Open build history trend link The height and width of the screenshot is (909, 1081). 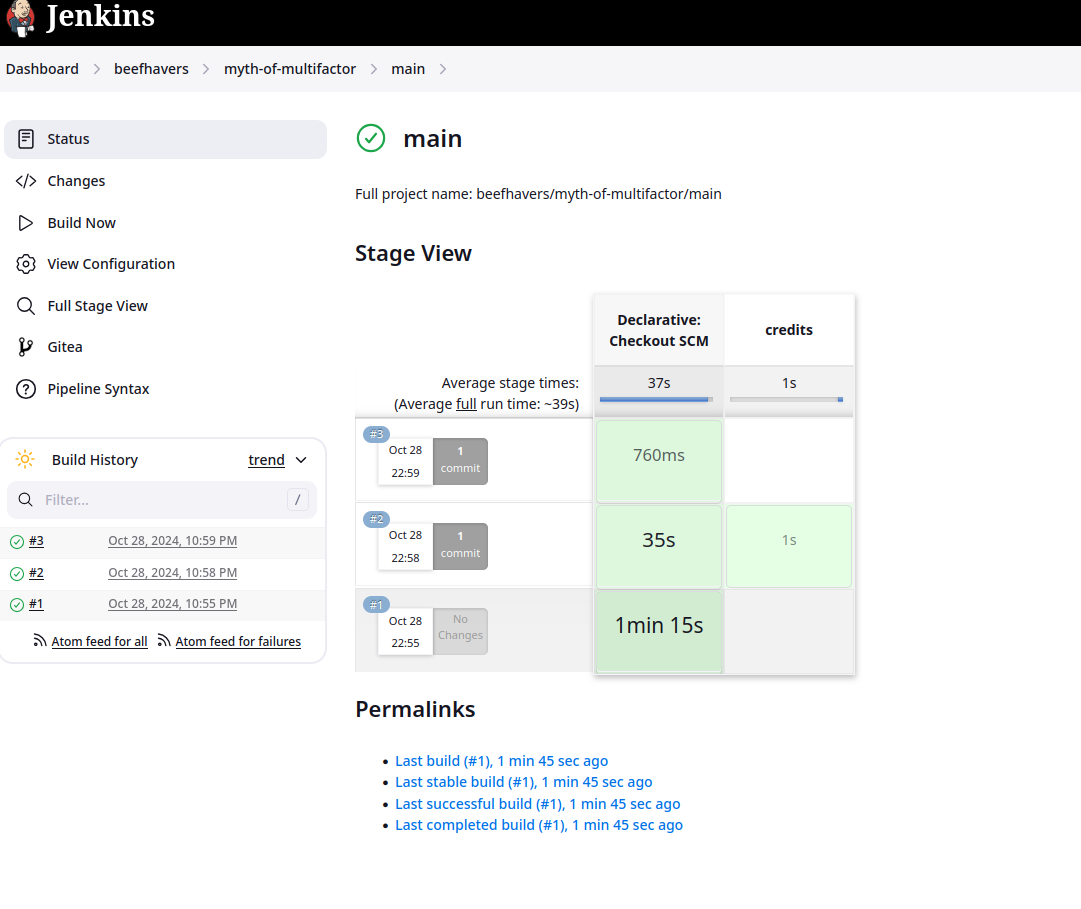pos(266,460)
